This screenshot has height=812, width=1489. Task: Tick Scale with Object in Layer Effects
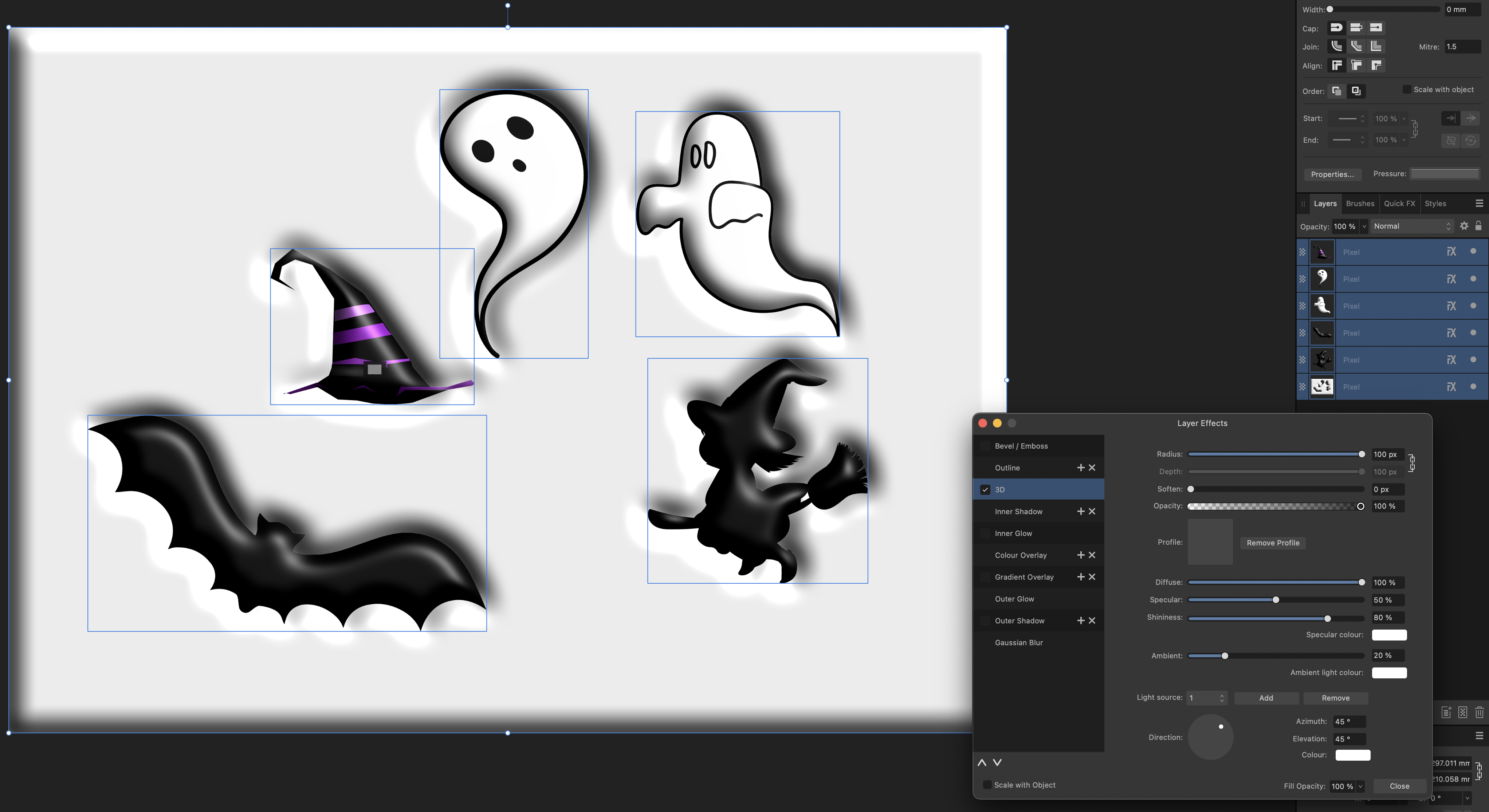(987, 785)
